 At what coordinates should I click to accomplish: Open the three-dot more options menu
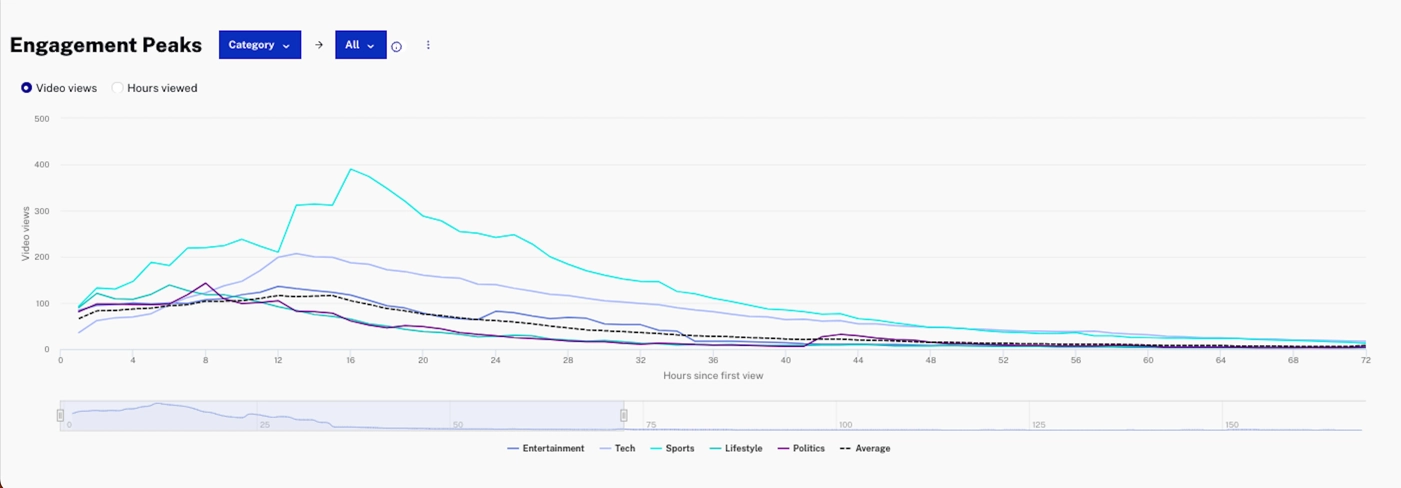428,45
